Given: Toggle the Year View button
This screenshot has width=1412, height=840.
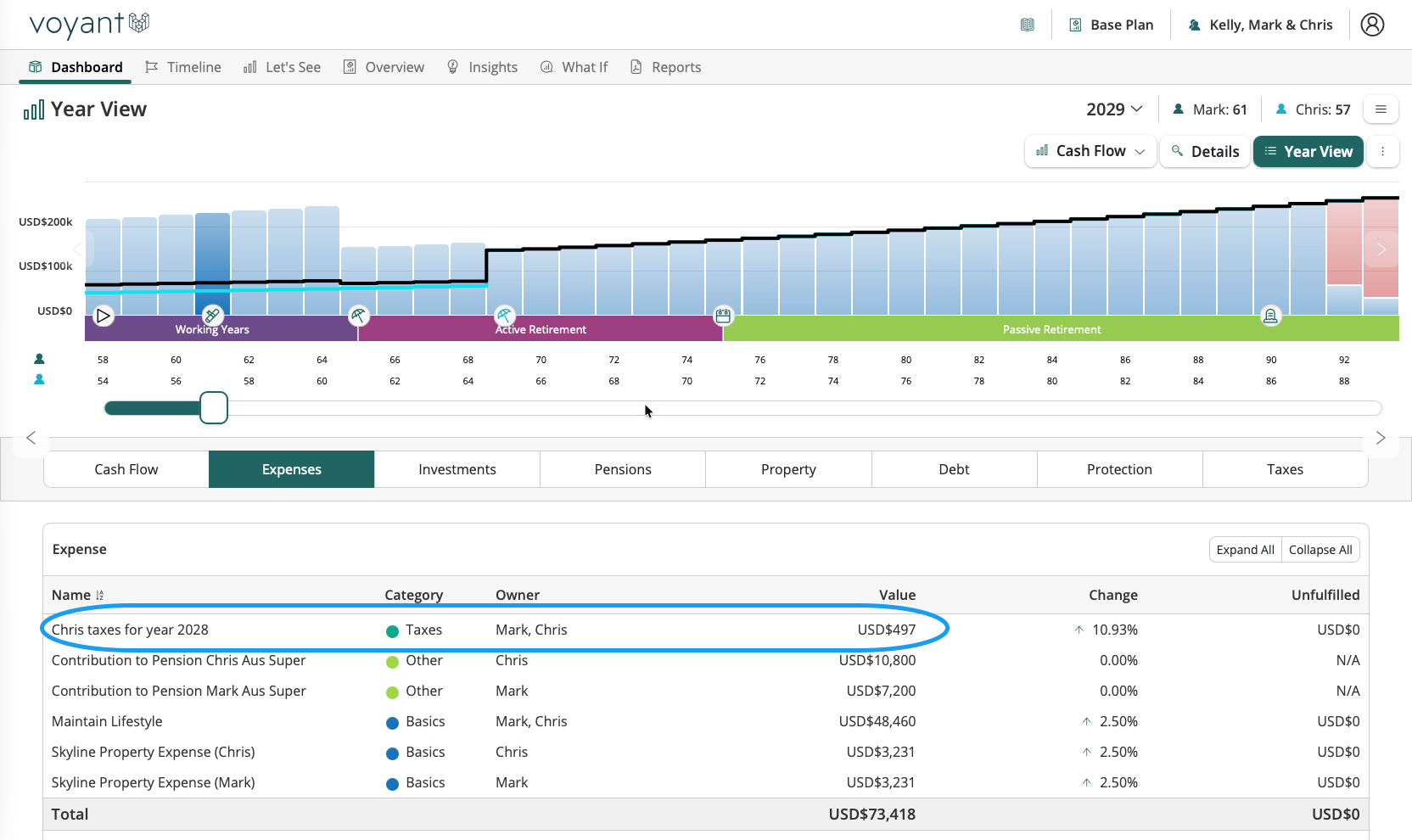Looking at the screenshot, I should (x=1308, y=151).
